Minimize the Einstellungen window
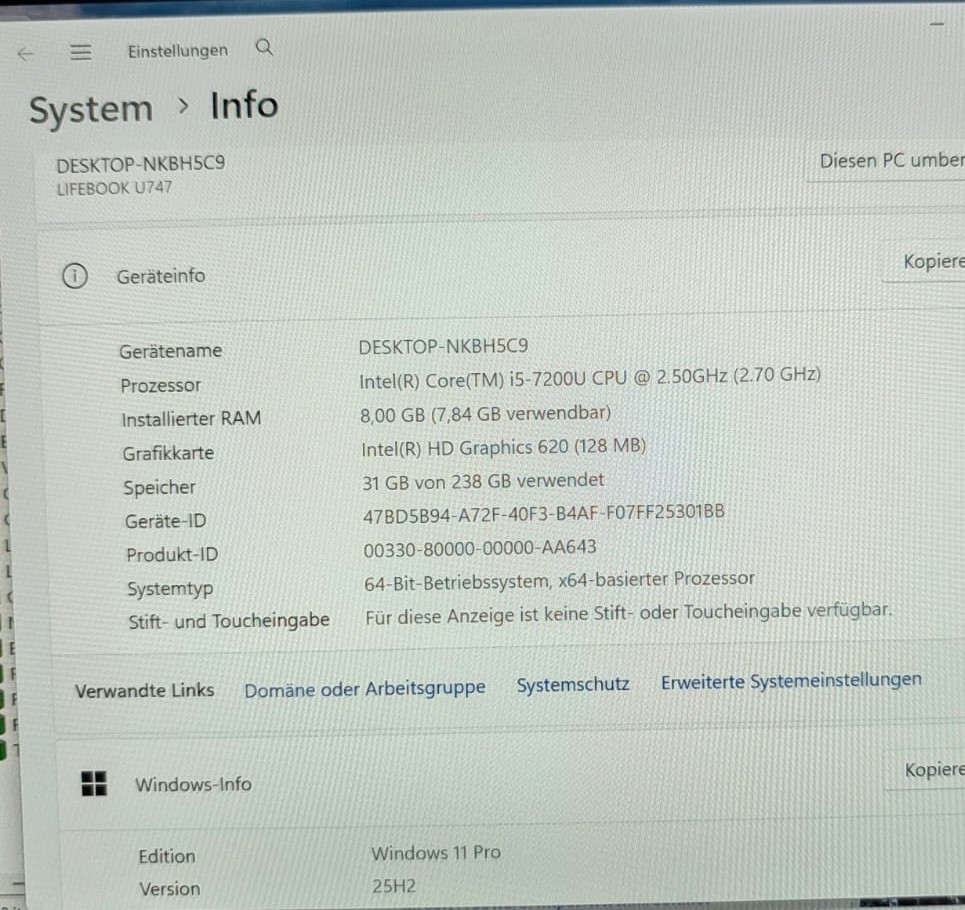 tap(937, 23)
